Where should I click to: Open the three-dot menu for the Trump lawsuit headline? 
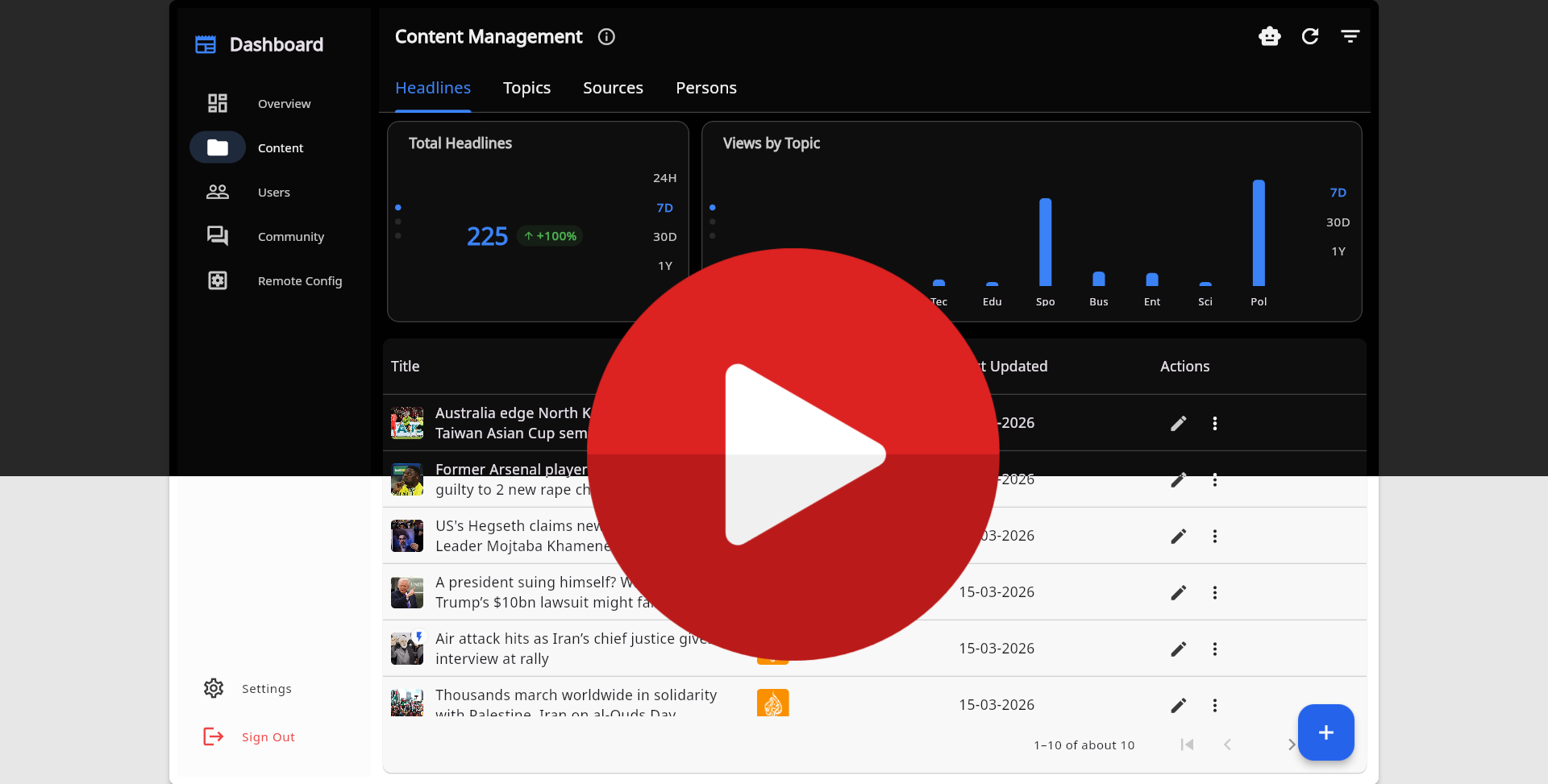[1214, 592]
